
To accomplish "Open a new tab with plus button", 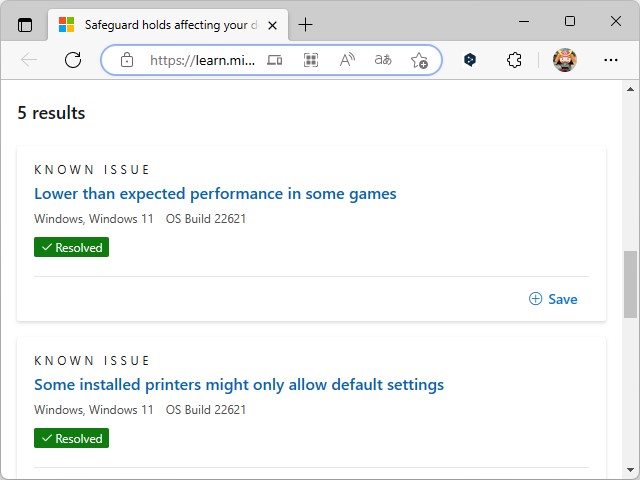I will point(305,25).
